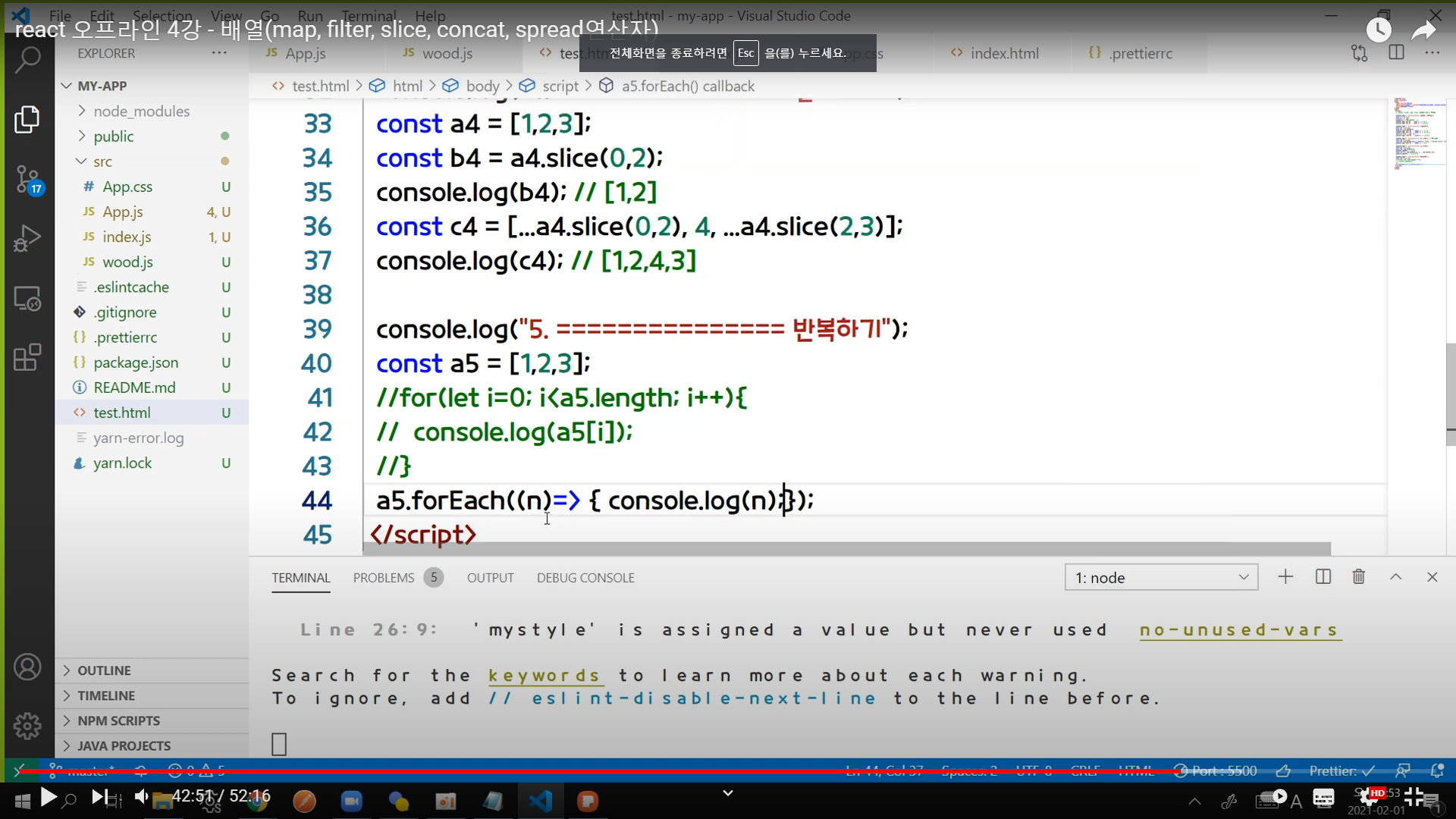The height and width of the screenshot is (819, 1456).
Task: Click split editor right icon
Action: (1396, 53)
